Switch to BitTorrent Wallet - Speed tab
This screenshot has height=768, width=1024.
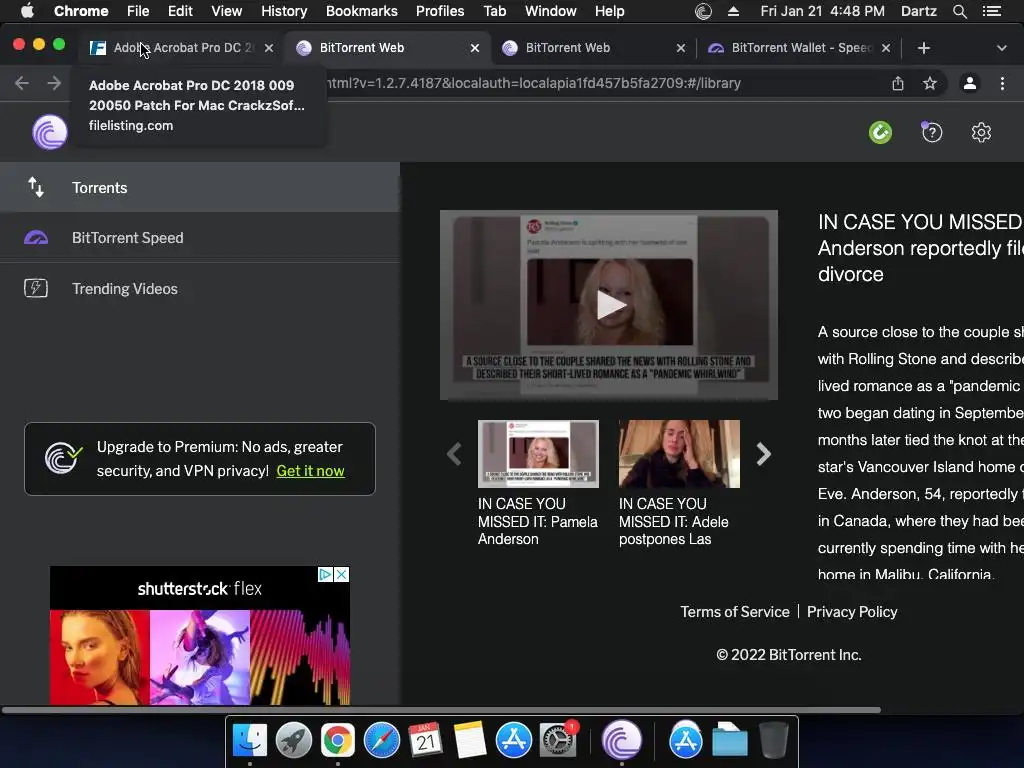(x=801, y=48)
